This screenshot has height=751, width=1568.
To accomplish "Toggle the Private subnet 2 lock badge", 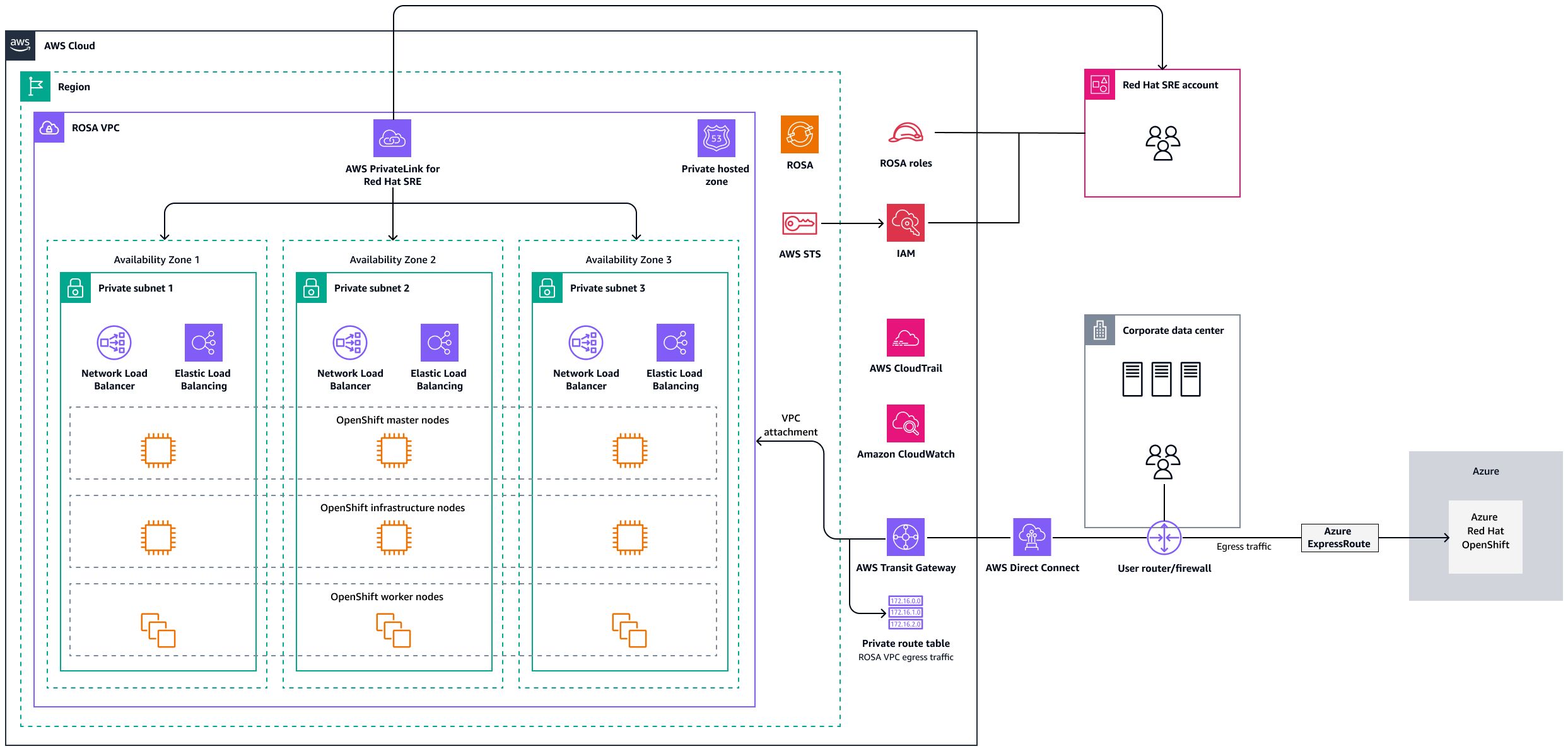I will tap(311, 288).
